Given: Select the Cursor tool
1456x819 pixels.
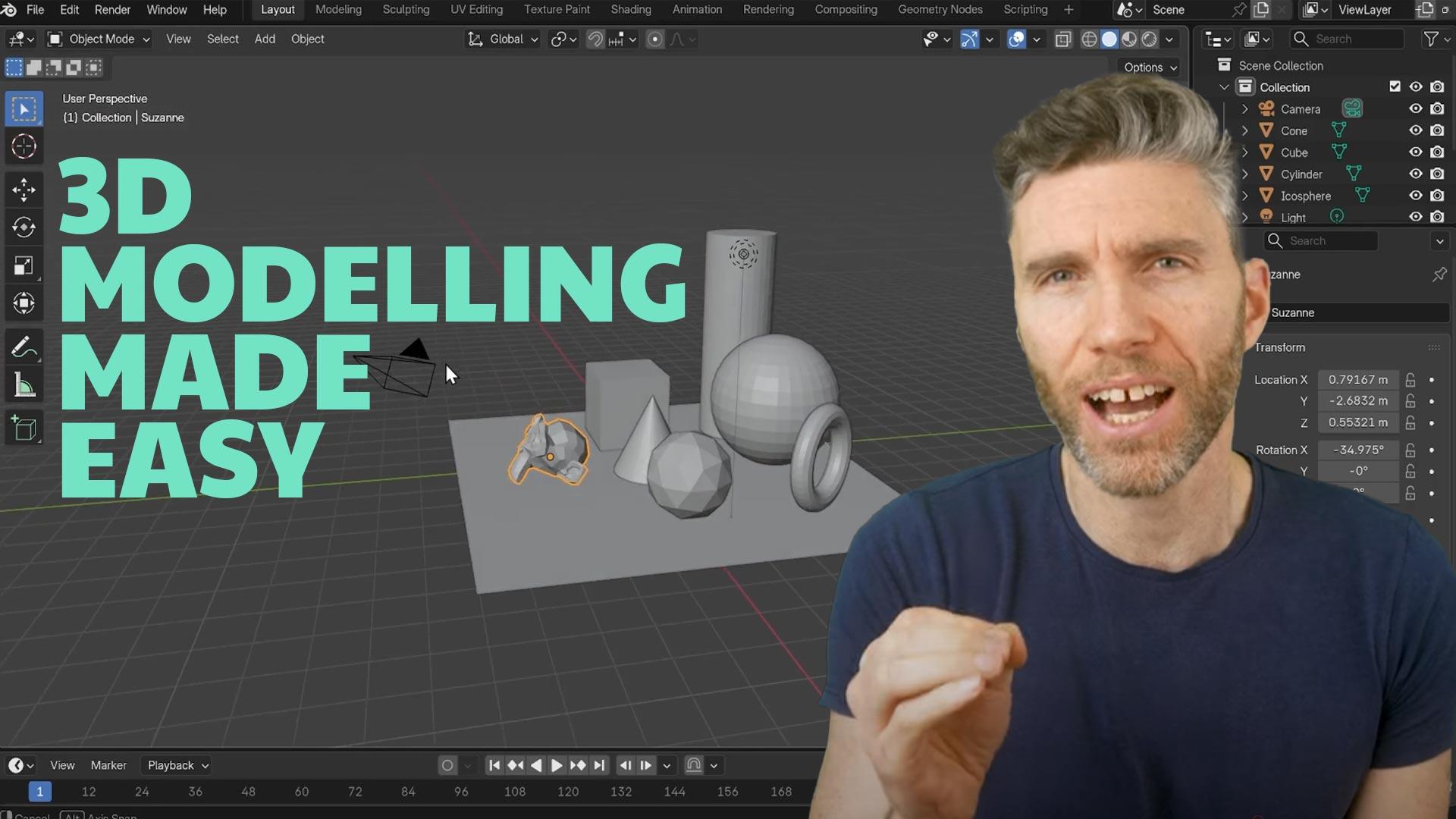Looking at the screenshot, I should tap(24, 146).
